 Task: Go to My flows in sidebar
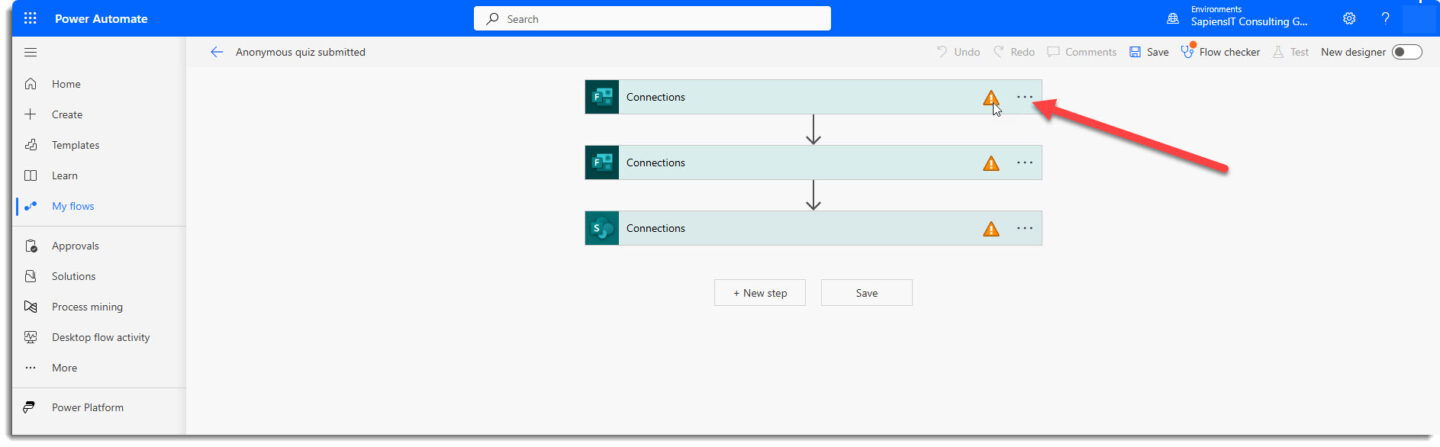tap(73, 206)
